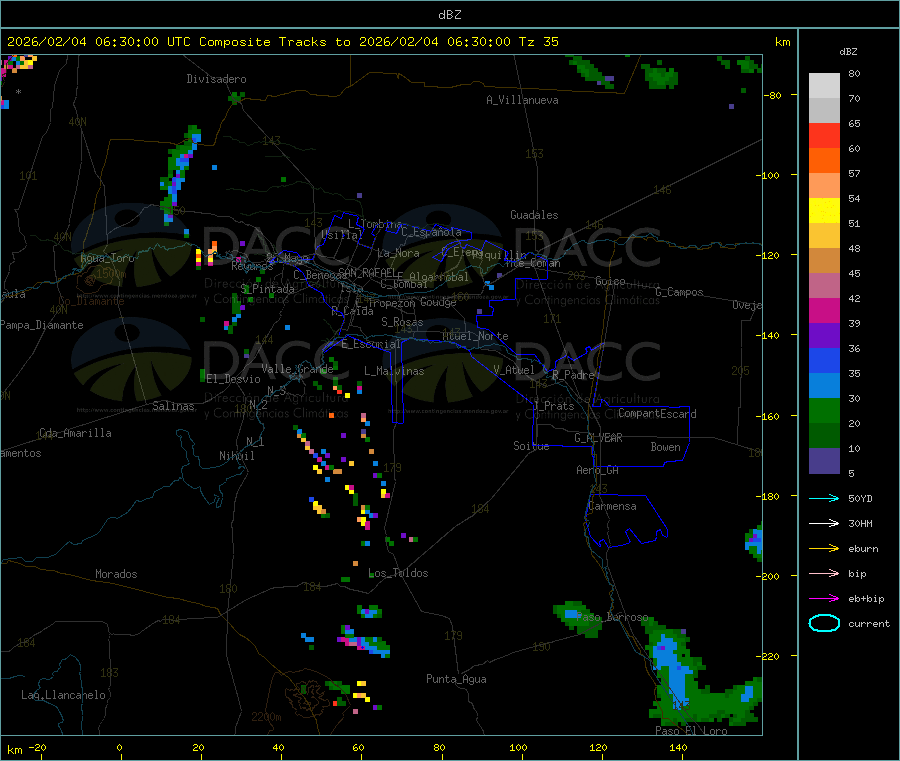This screenshot has height=761, width=900.
Task: Click the white 30HM arrow in legend
Action: pyautogui.click(x=824, y=523)
